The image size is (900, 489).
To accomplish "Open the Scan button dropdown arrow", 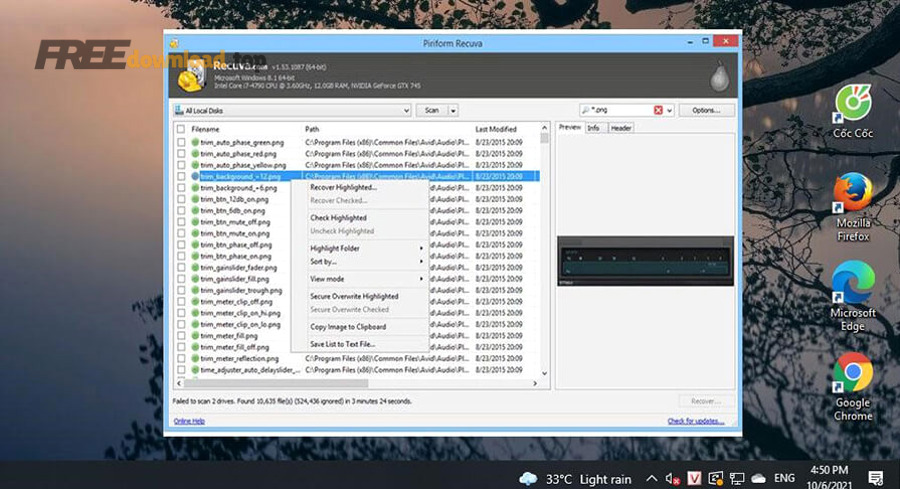I will click(453, 110).
